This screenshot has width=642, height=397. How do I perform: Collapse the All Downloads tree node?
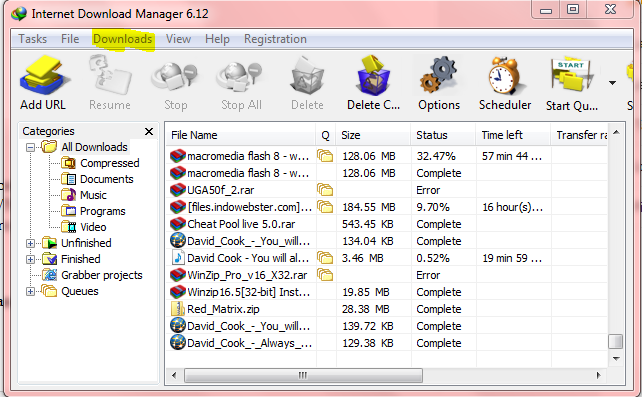tap(30, 147)
